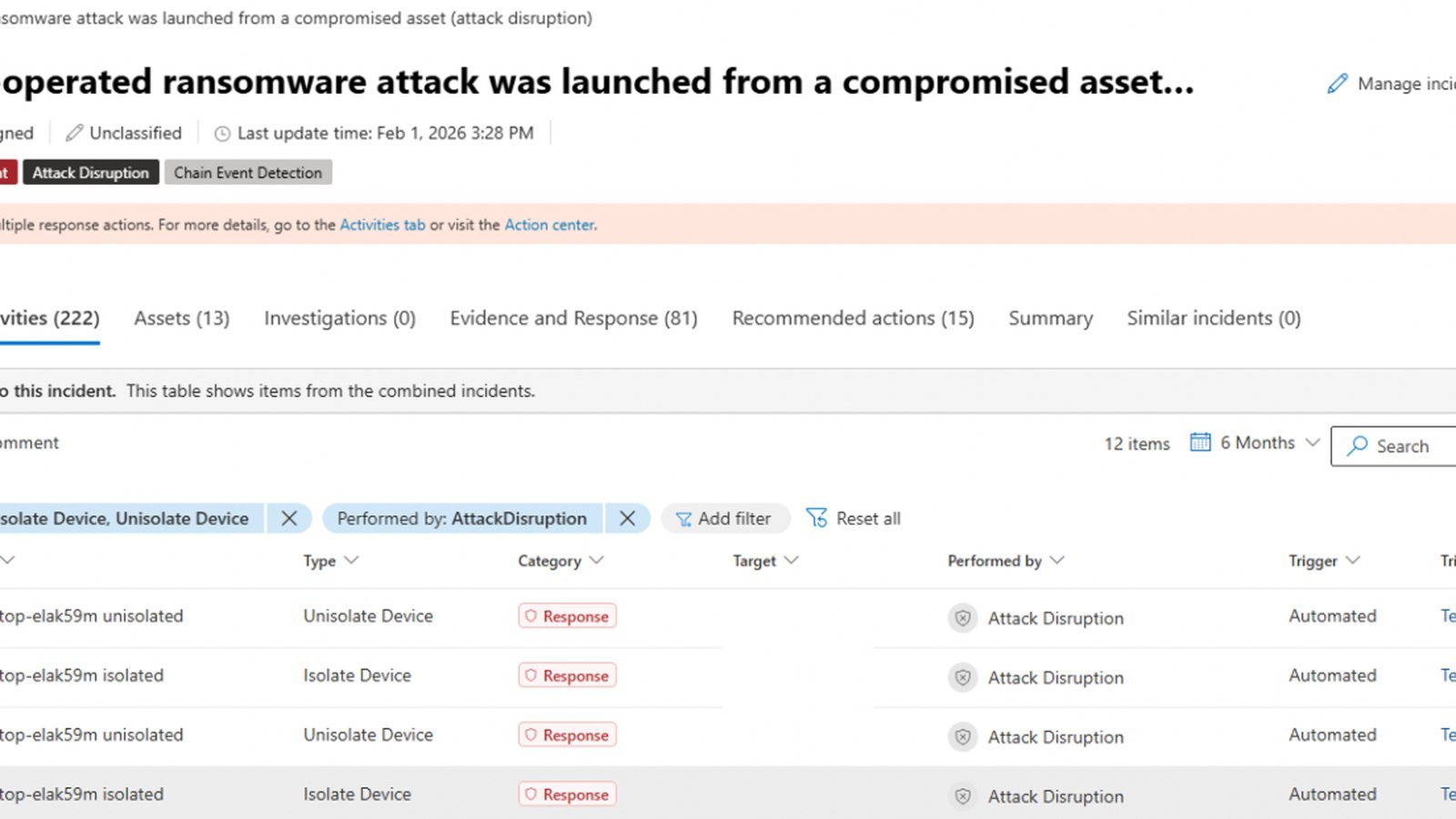Select the fourth row's Isolate Device type cell

tap(358, 794)
